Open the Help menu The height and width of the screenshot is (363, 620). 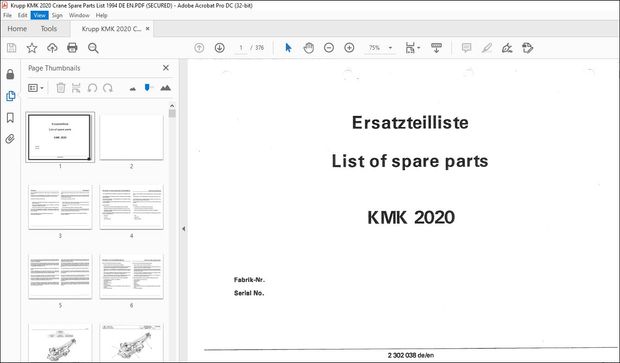tap(102, 15)
